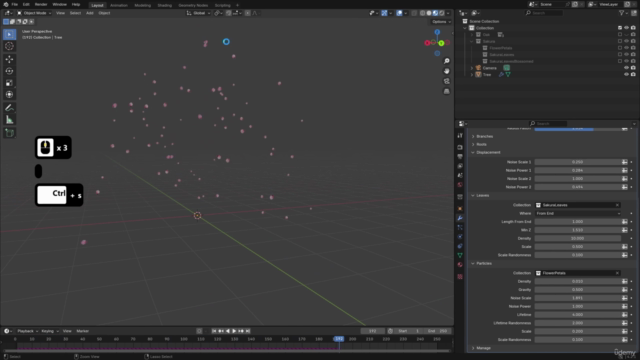Collapse the Particles panel
Screen dimensions: 640x360
pos(484,263)
